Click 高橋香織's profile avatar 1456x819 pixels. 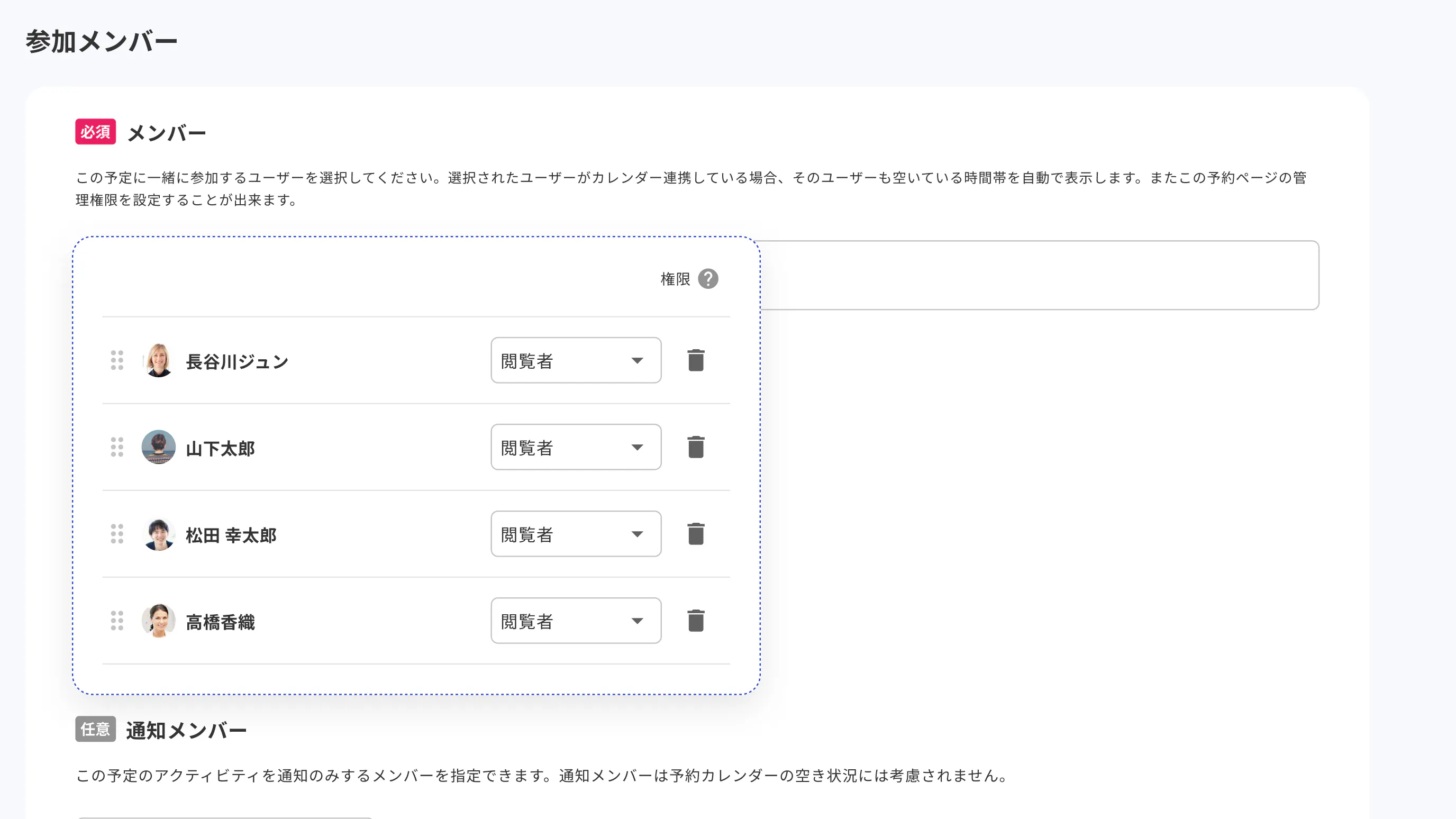point(159,621)
